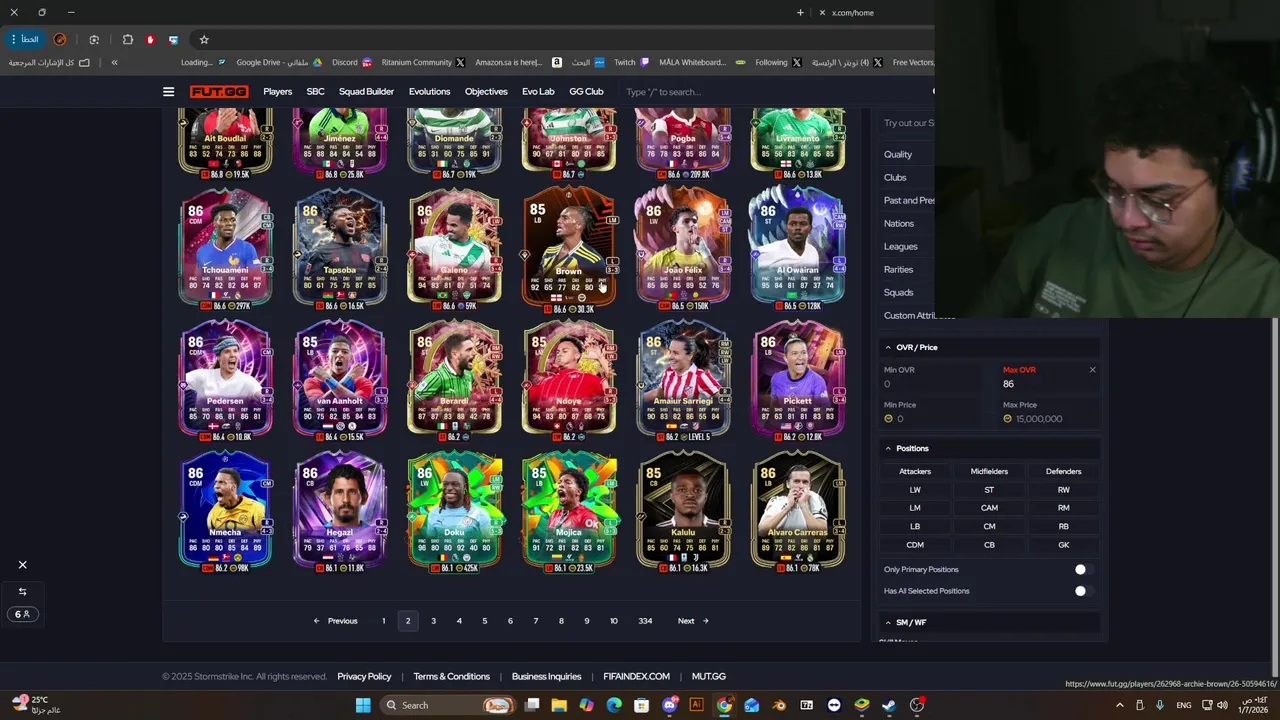Jump to results page 3

click(433, 621)
